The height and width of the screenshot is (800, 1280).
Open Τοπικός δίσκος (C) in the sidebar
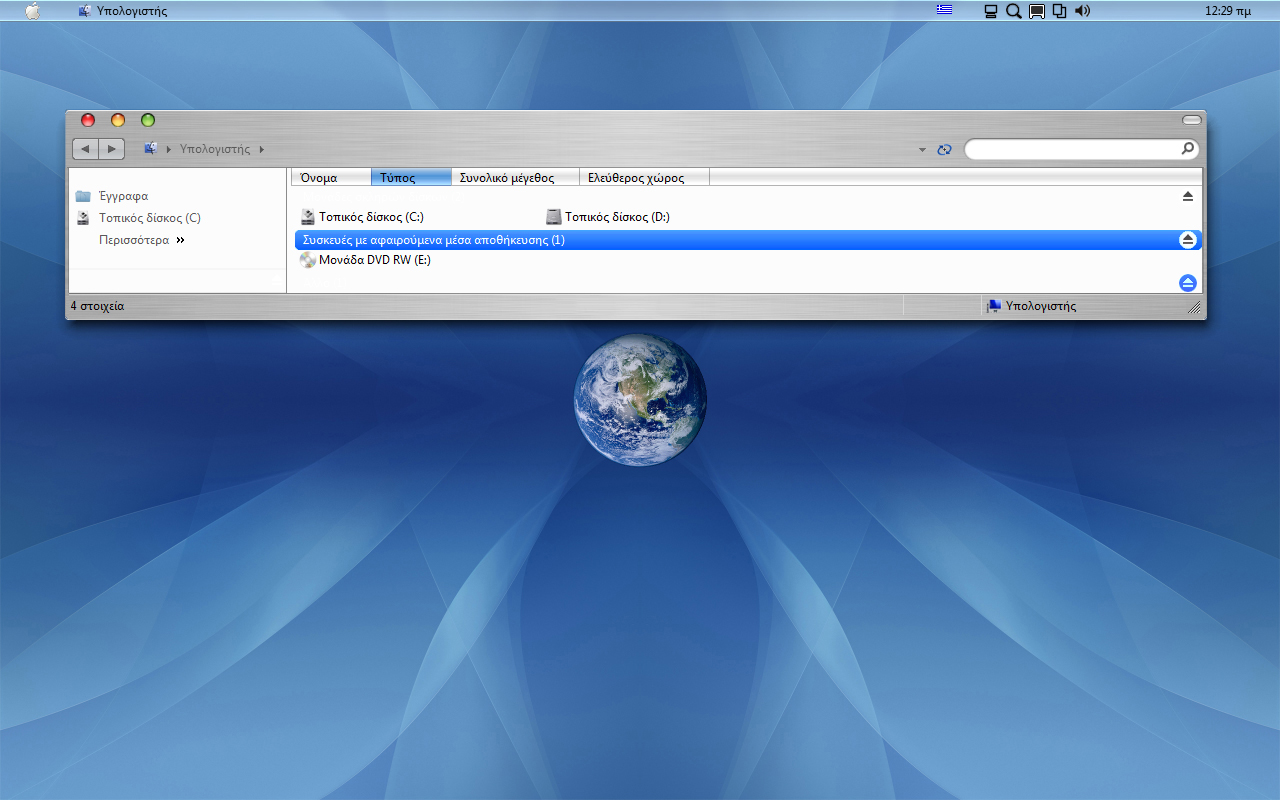(x=138, y=218)
